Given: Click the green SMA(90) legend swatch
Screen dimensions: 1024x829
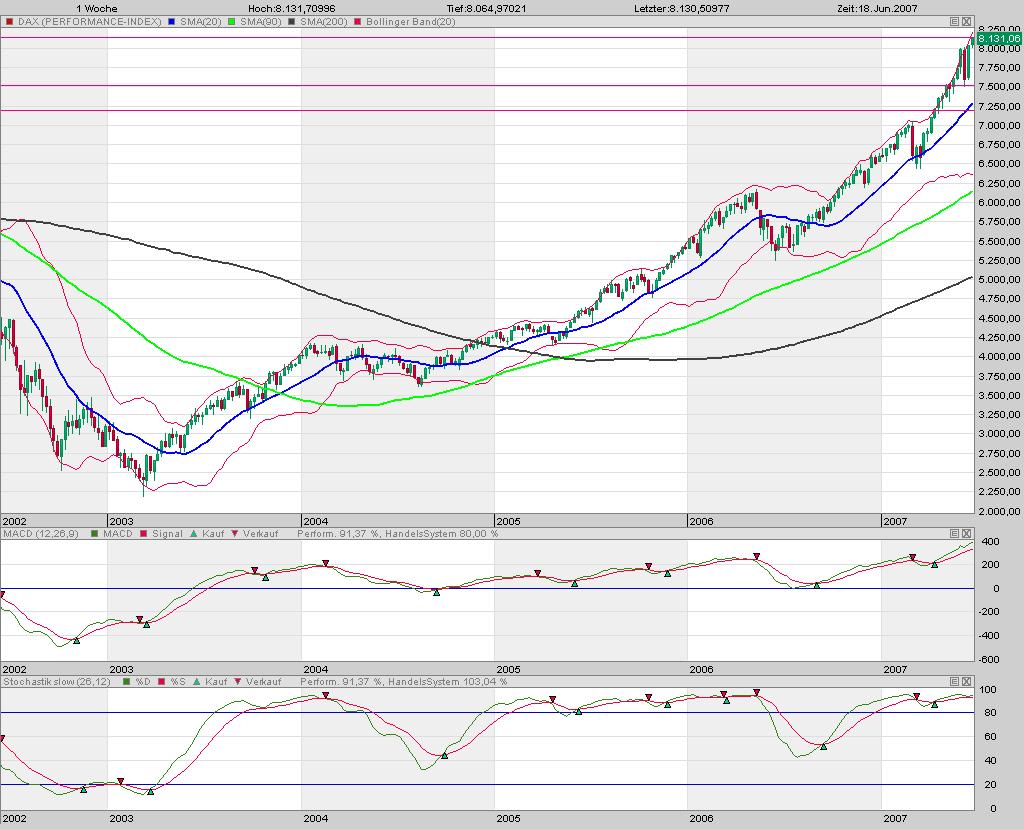Looking at the screenshot, I should click(x=232, y=22).
